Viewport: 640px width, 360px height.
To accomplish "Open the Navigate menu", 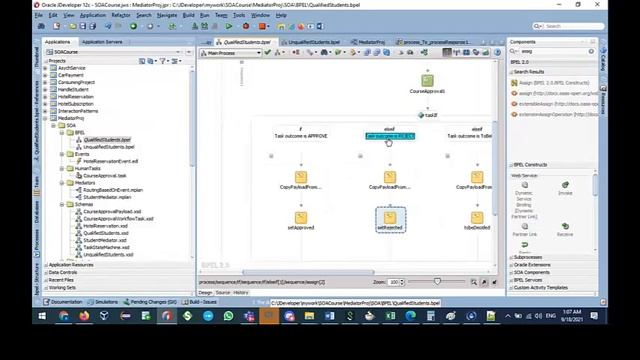I will tap(167, 15).
